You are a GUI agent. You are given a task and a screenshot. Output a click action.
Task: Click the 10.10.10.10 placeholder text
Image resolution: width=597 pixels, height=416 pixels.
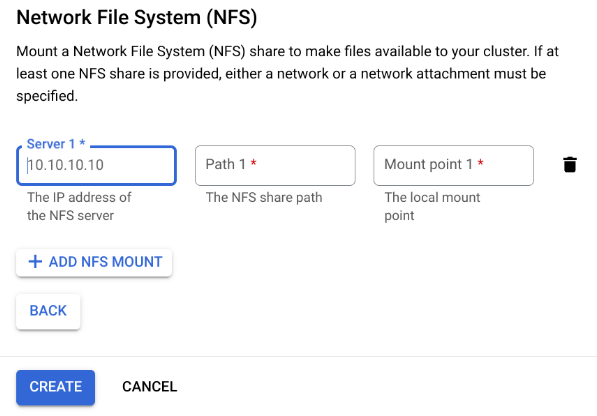click(x=65, y=165)
